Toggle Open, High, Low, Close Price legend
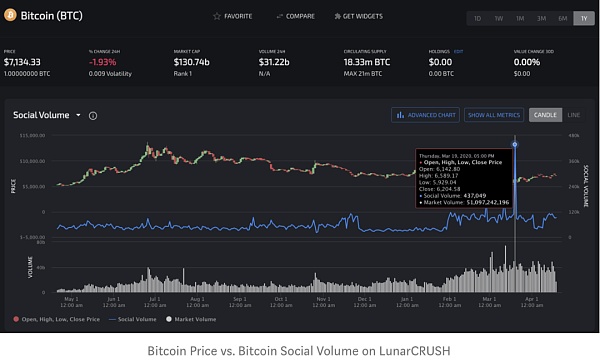 coord(57,319)
